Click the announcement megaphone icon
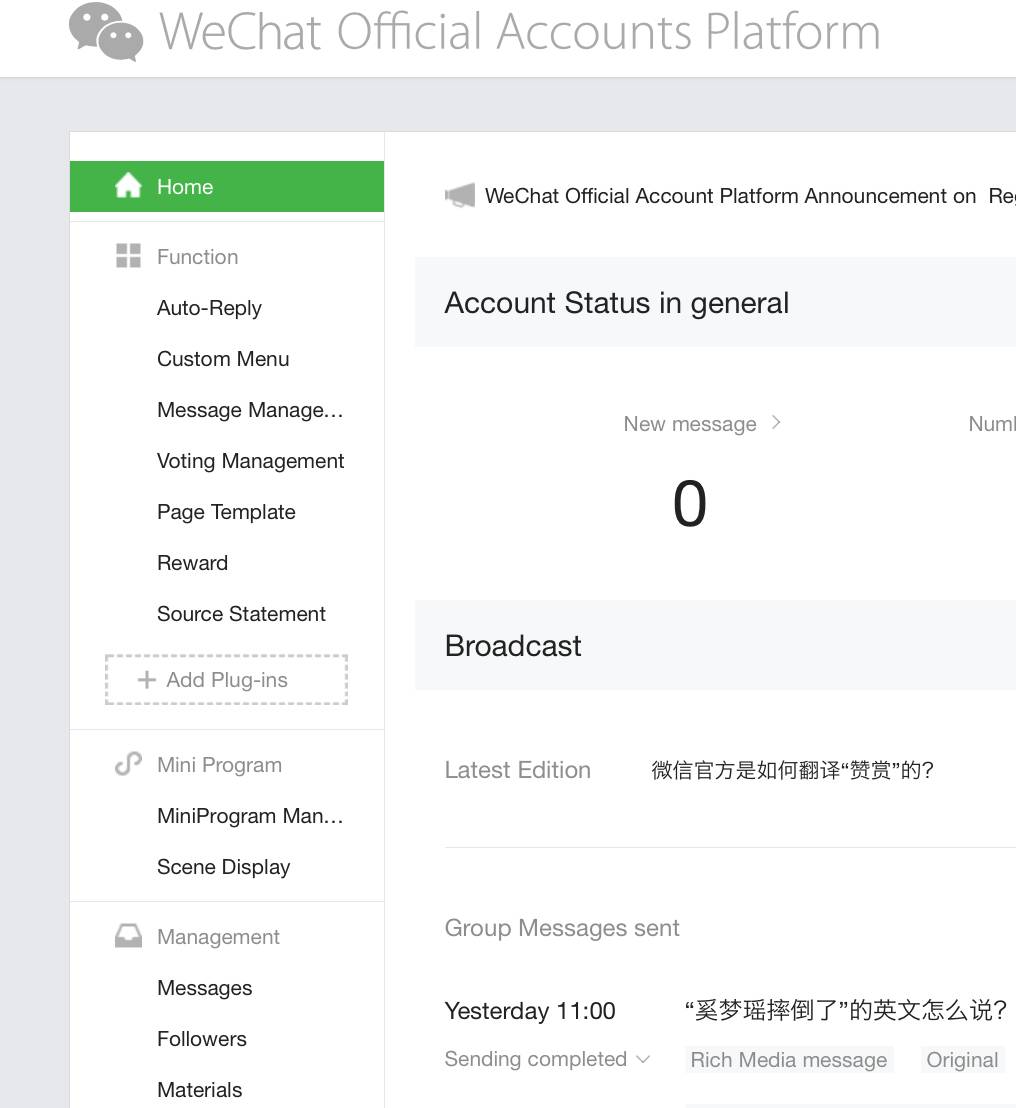 460,195
